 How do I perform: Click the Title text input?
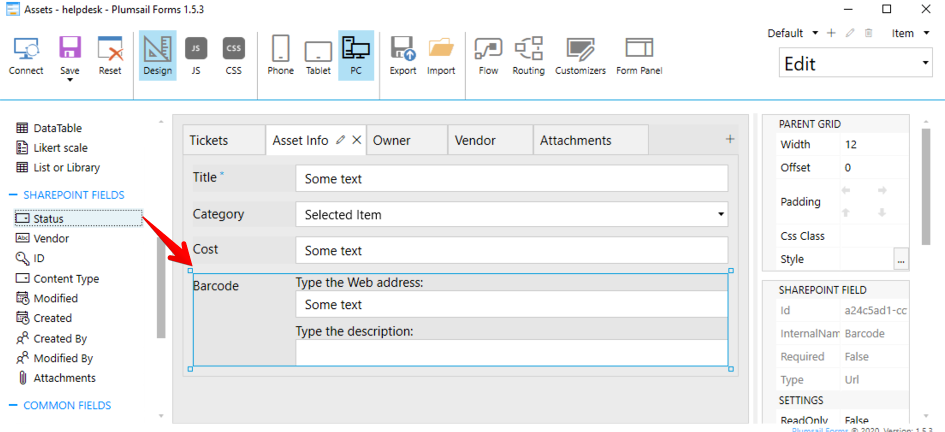pos(512,178)
